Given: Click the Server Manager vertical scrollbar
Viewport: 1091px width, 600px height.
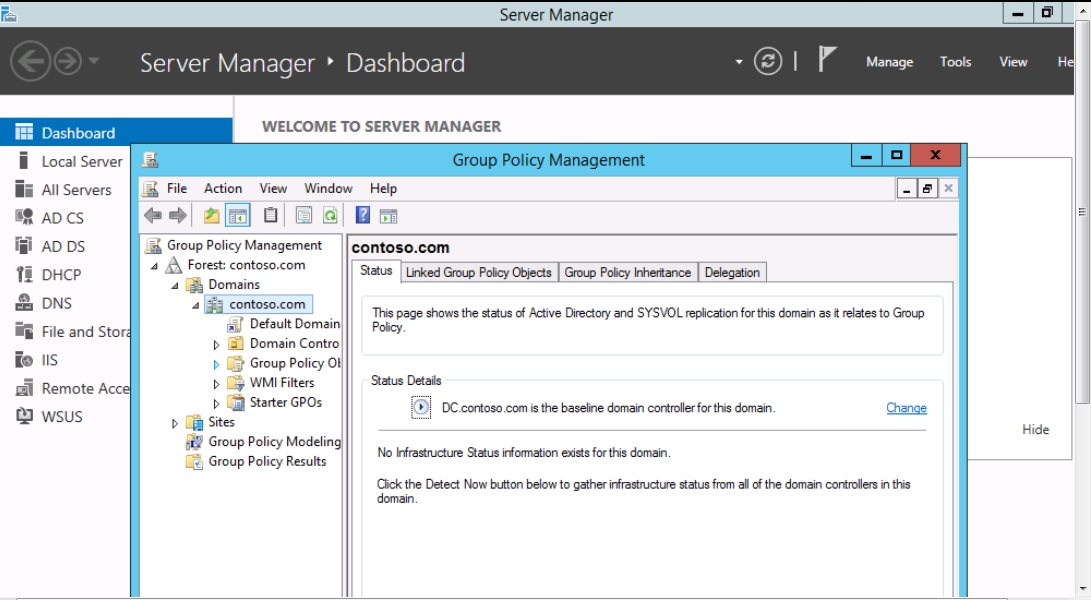Looking at the screenshot, I should click(x=1082, y=212).
